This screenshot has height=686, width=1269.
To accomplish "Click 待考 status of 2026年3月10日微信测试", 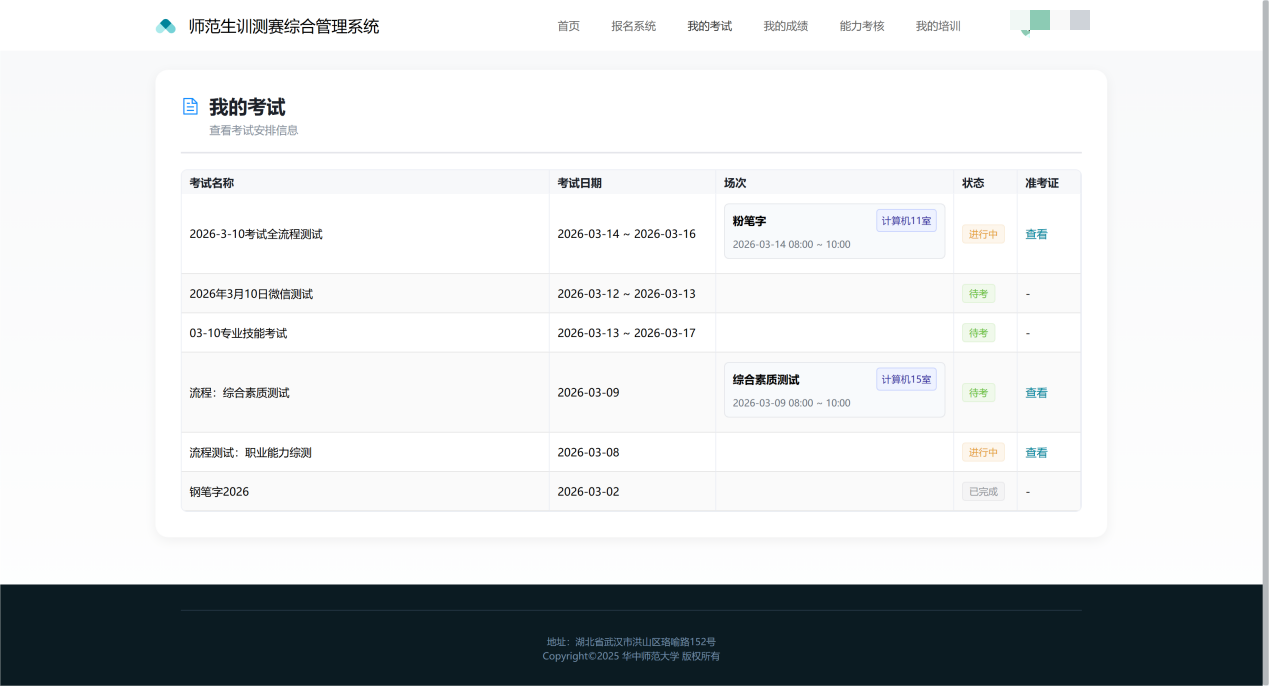I will (978, 293).
